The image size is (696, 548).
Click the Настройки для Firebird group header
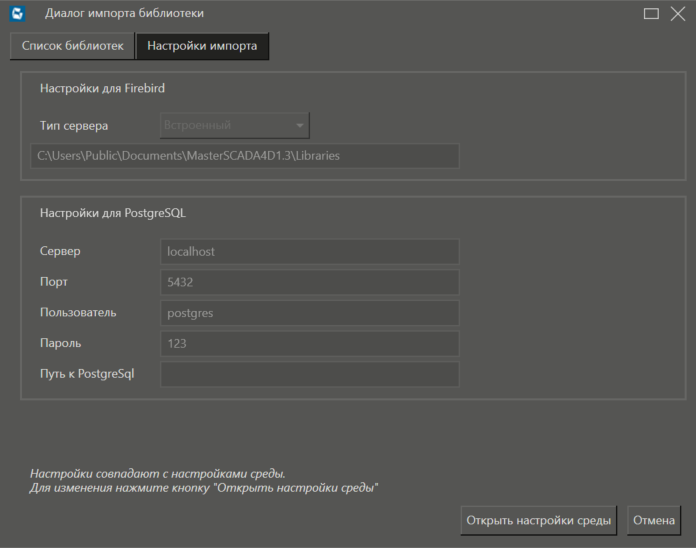(102, 88)
